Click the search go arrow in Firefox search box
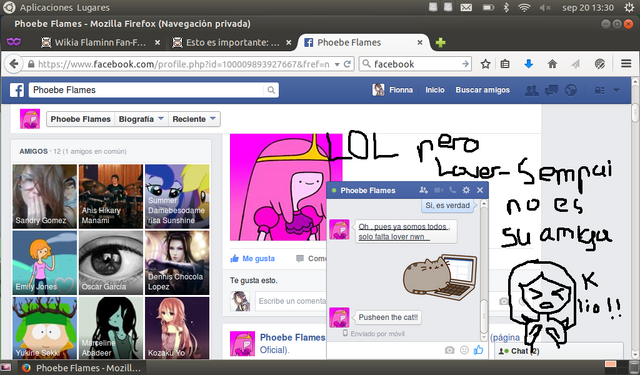 pos(465,64)
